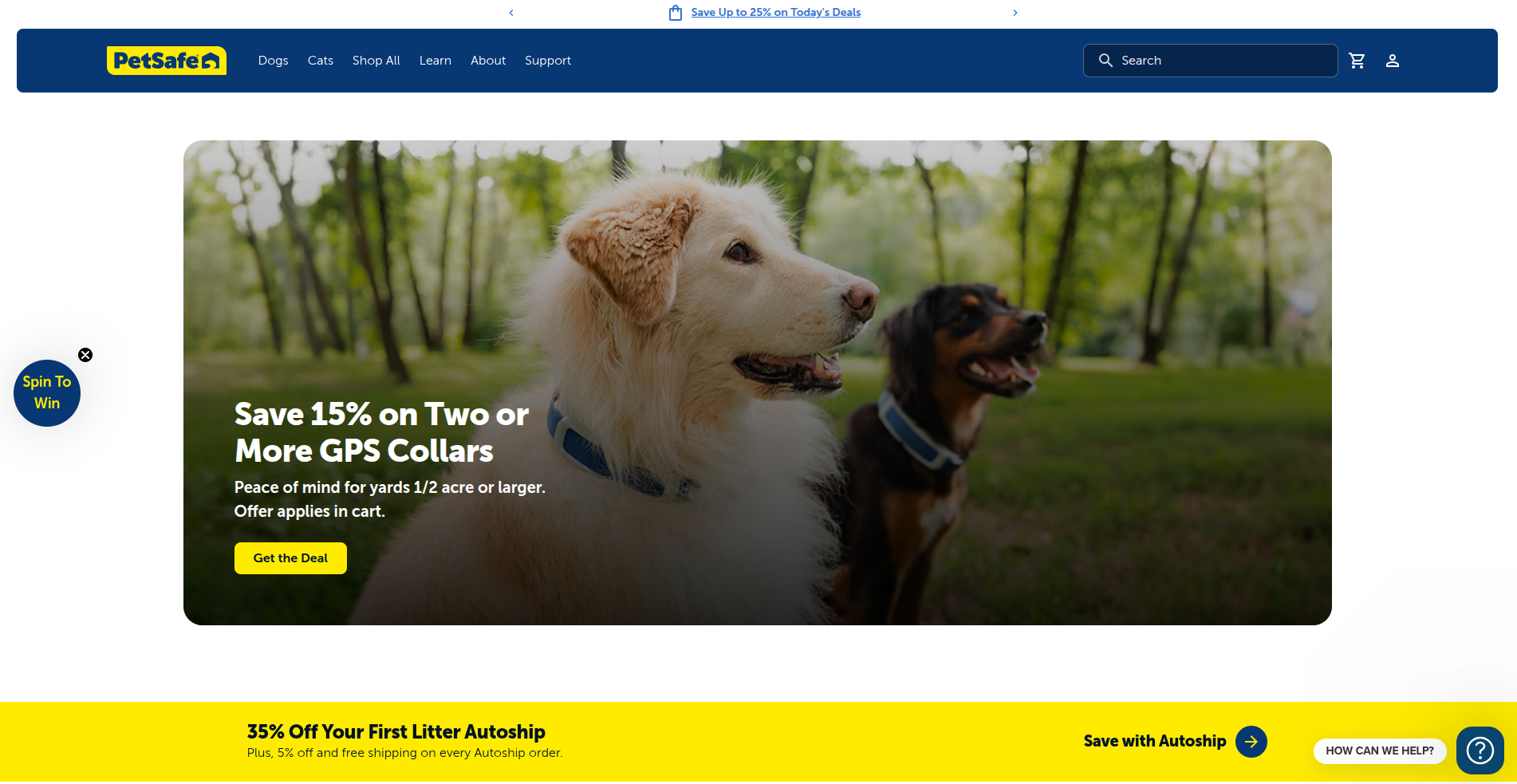Focus the Search input field

(1210, 61)
